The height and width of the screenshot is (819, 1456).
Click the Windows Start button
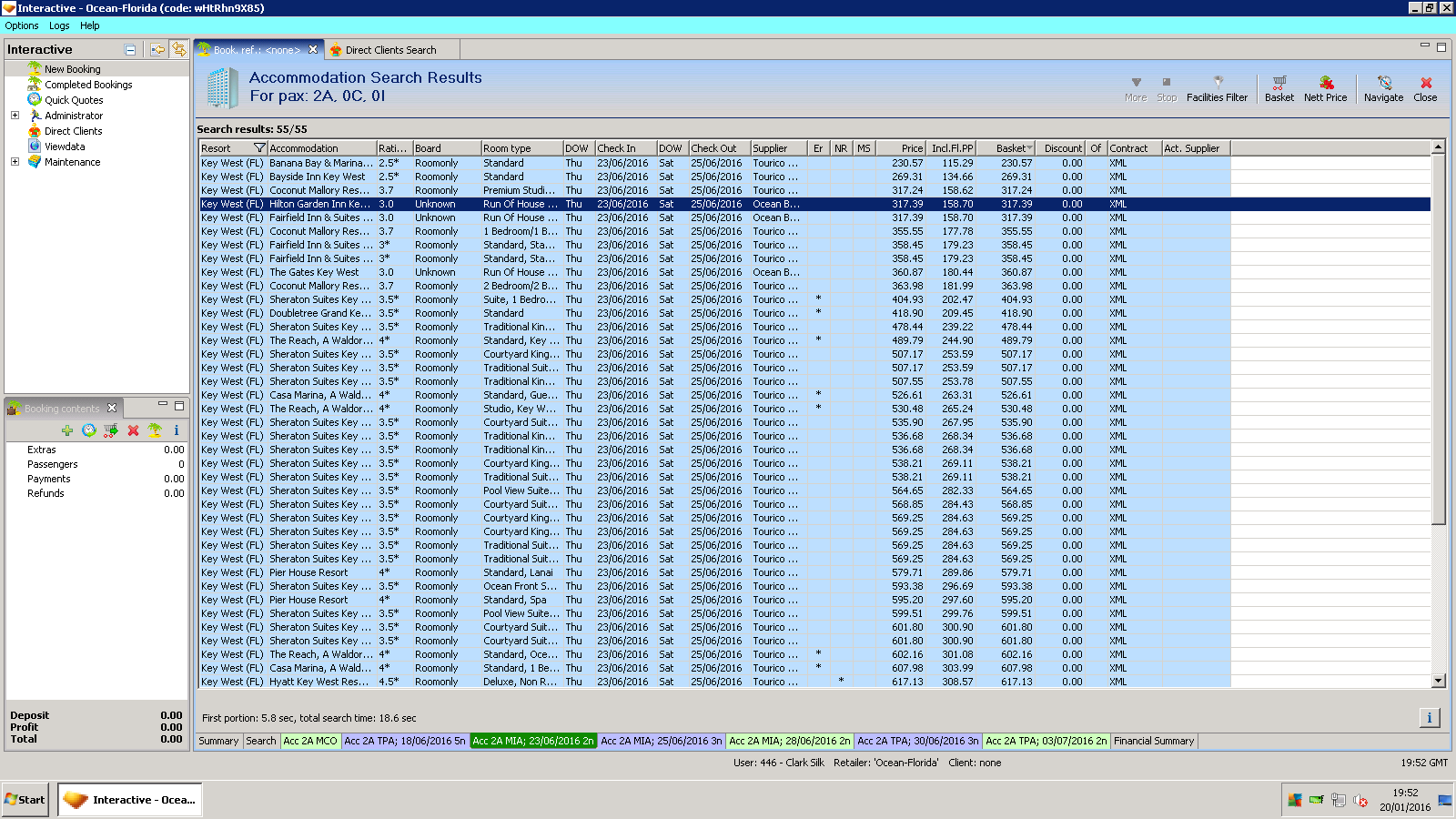25,800
